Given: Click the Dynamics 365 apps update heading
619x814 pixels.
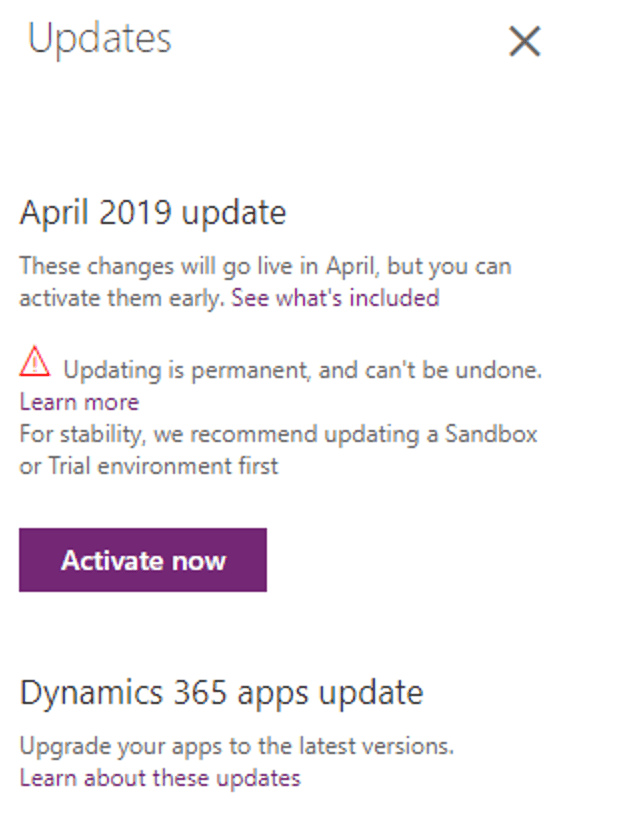Looking at the screenshot, I should tap(222, 693).
